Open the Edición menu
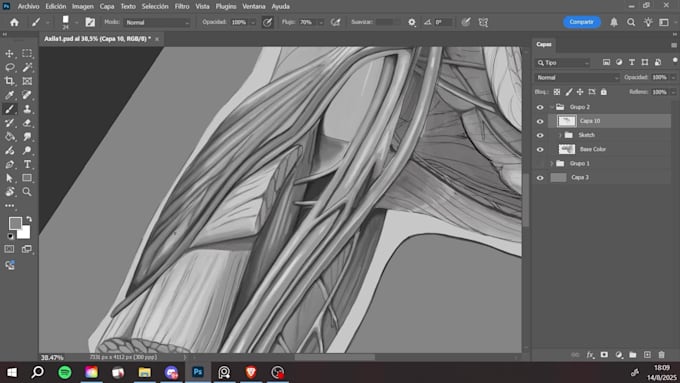The width and height of the screenshot is (680, 383). click(x=56, y=7)
